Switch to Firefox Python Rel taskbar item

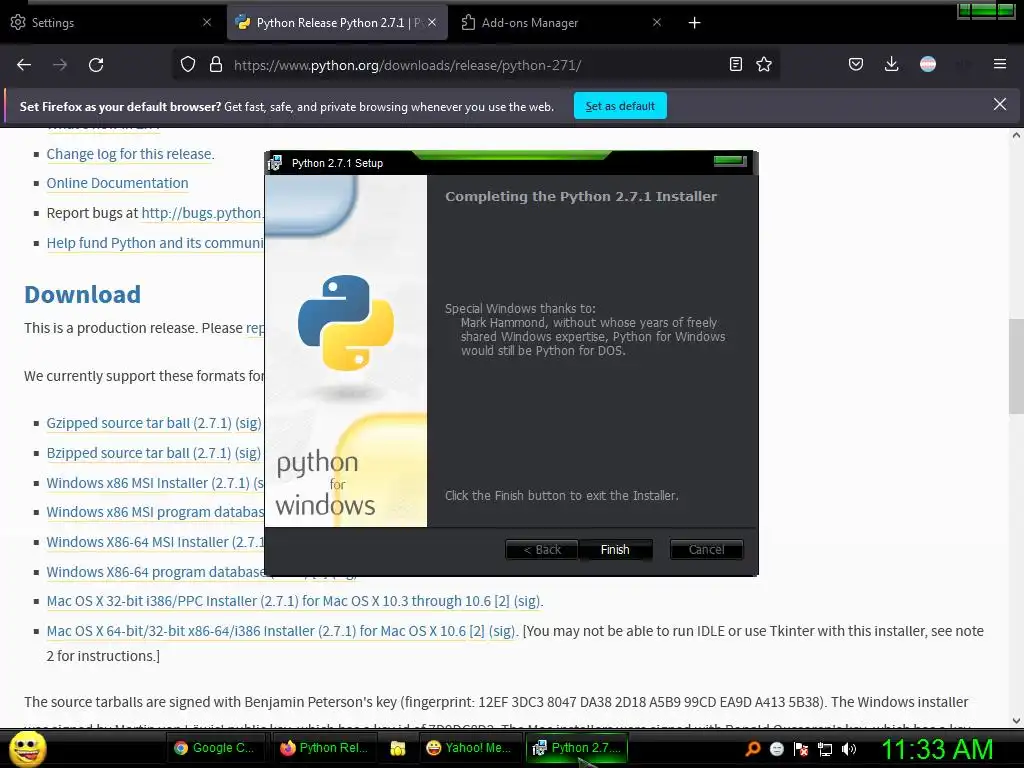pyautogui.click(x=324, y=748)
